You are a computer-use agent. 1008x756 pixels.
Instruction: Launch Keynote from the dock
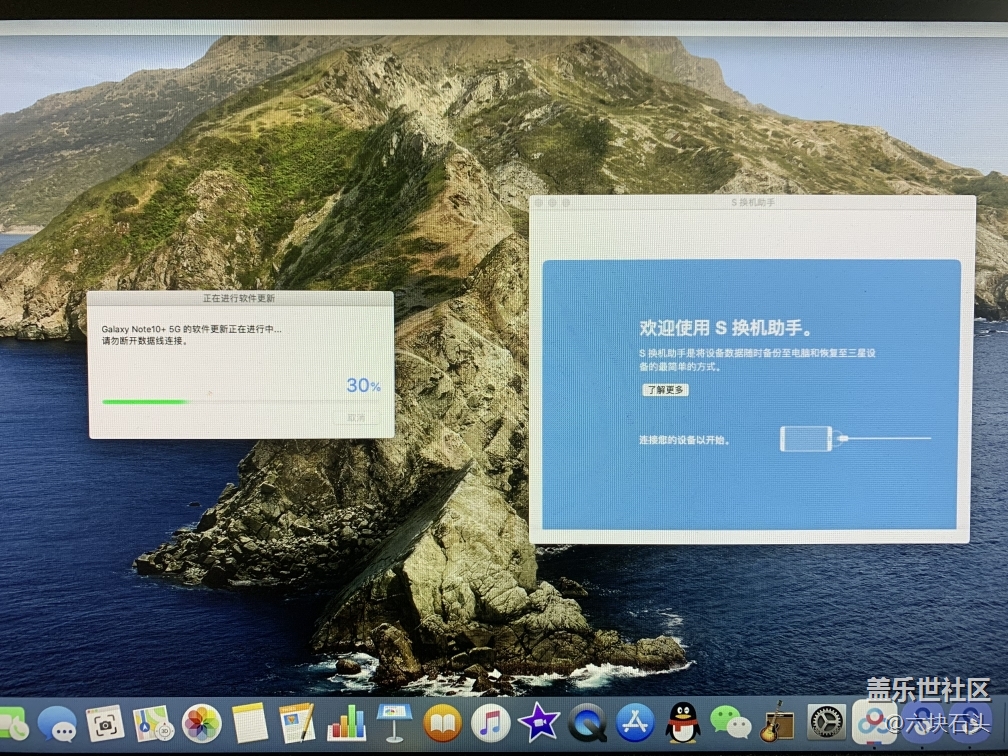394,723
